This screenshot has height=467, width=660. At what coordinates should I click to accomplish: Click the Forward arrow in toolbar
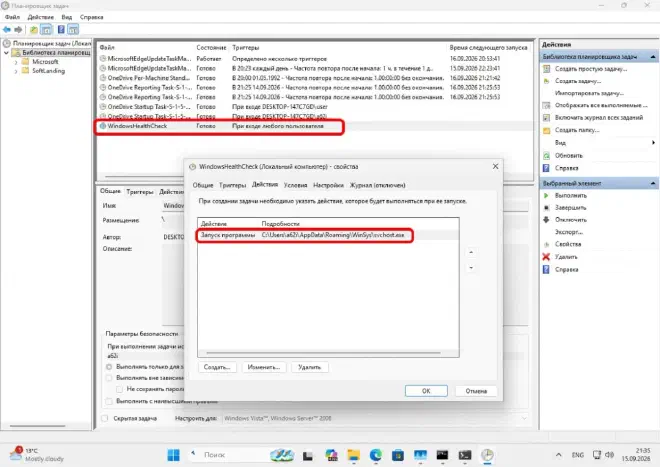pyautogui.click(x=18, y=29)
